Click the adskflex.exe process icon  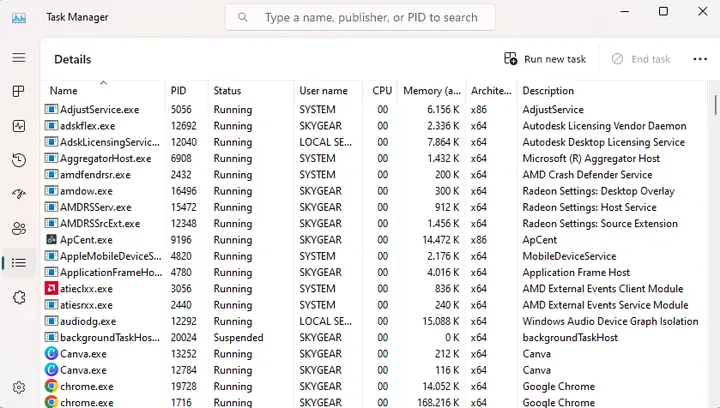51,126
